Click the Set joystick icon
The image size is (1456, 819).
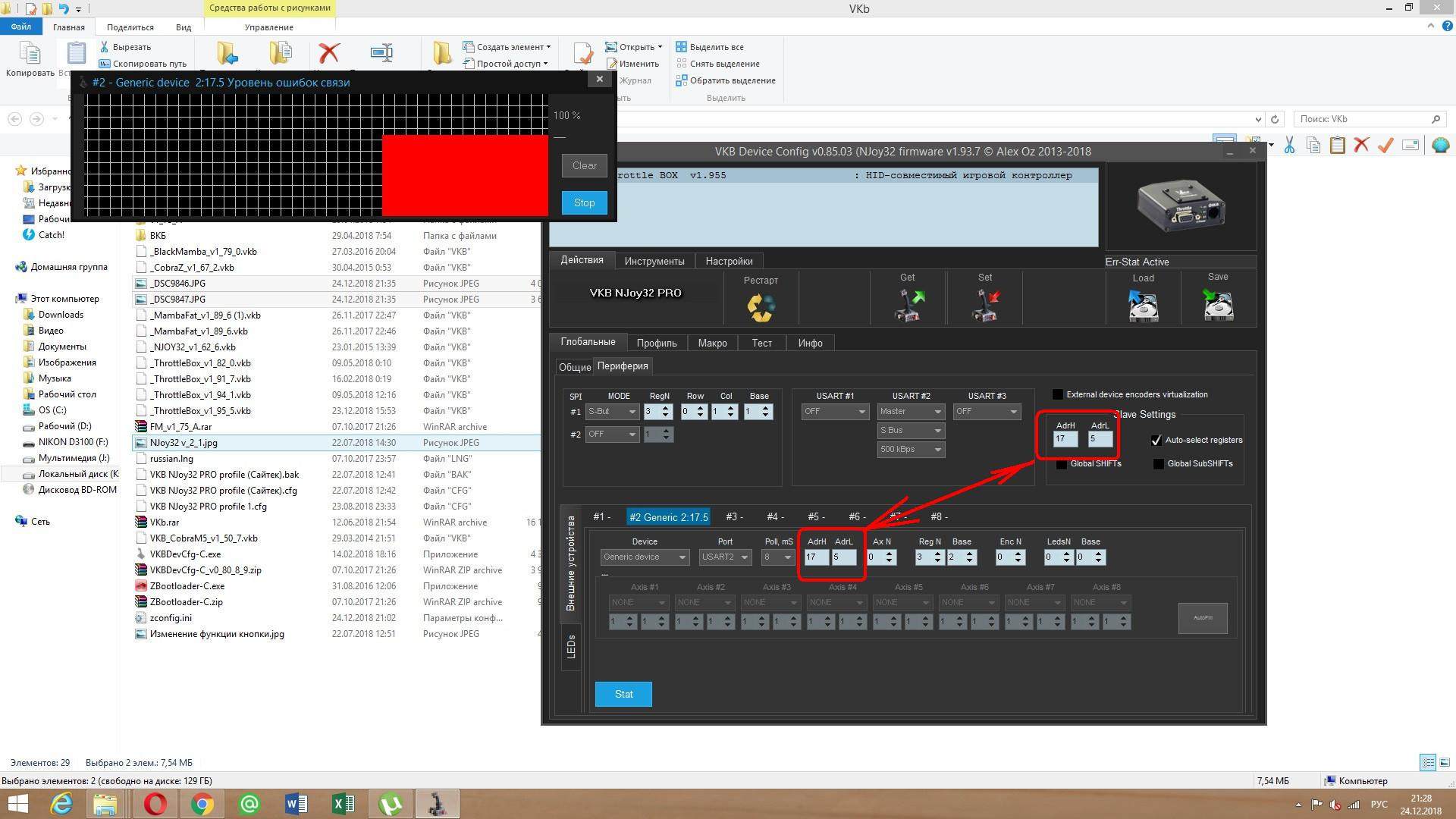[985, 305]
